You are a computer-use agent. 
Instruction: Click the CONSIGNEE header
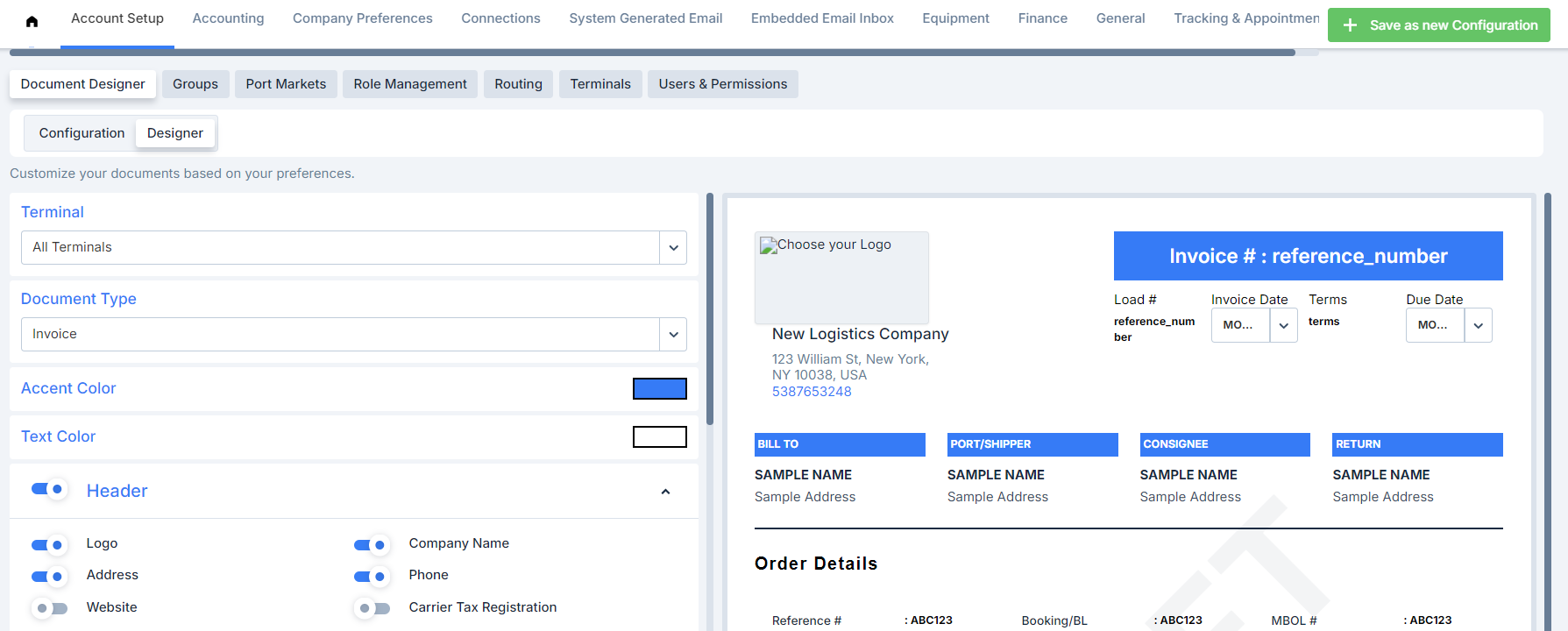(x=1224, y=444)
